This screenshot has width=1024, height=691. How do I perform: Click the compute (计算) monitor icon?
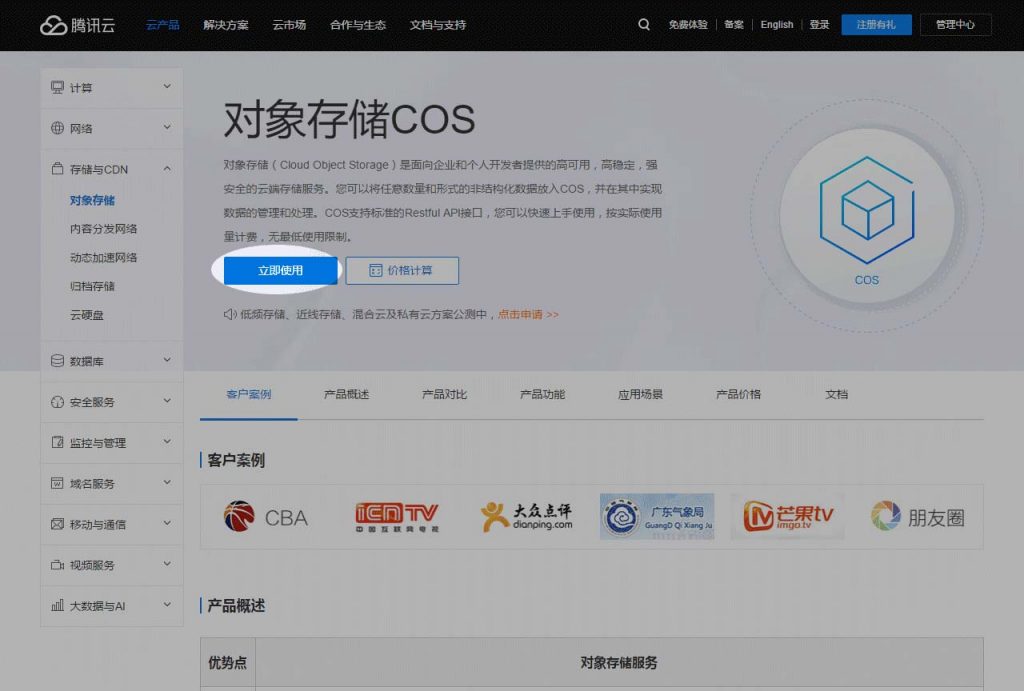[x=58, y=88]
